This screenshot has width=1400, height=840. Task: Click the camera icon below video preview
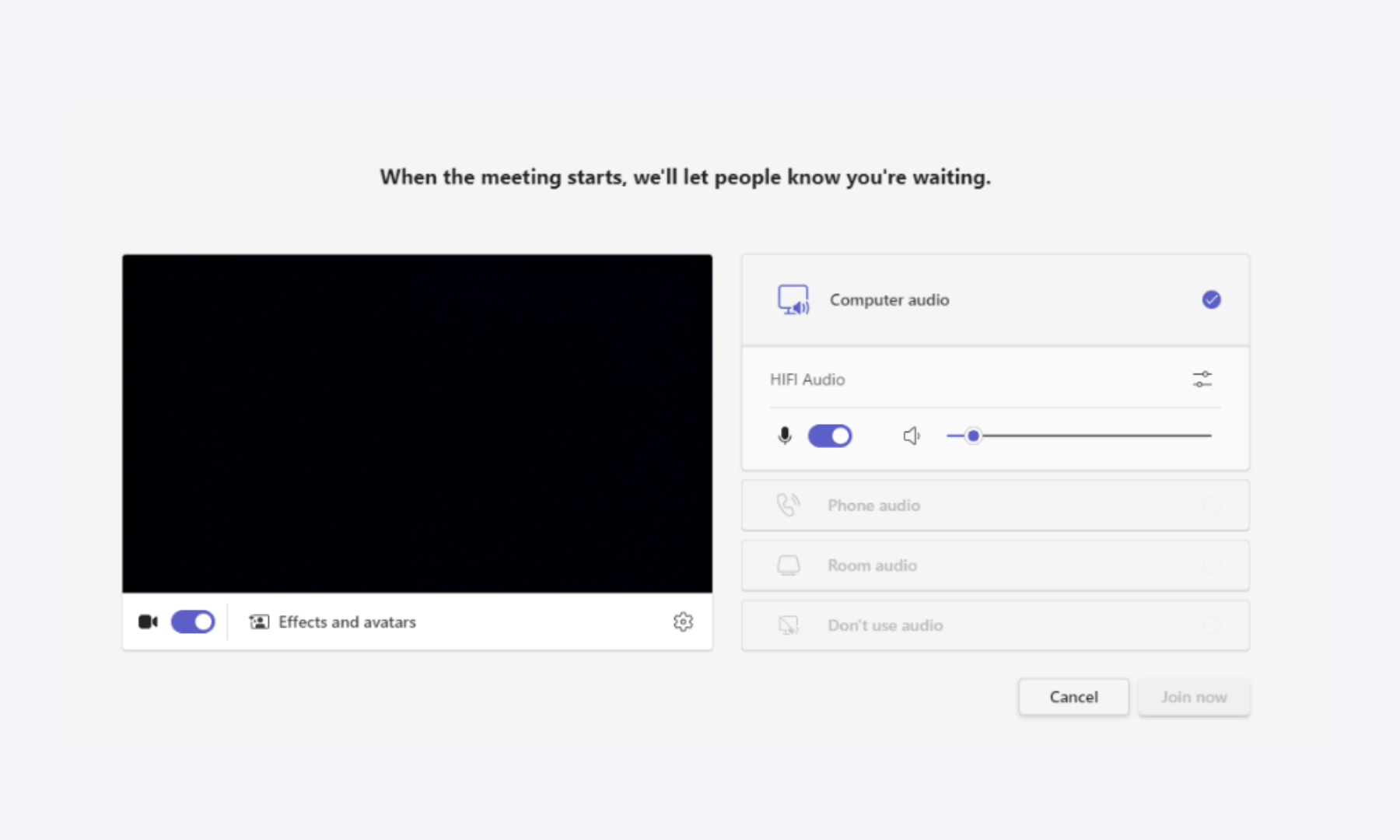point(148,621)
